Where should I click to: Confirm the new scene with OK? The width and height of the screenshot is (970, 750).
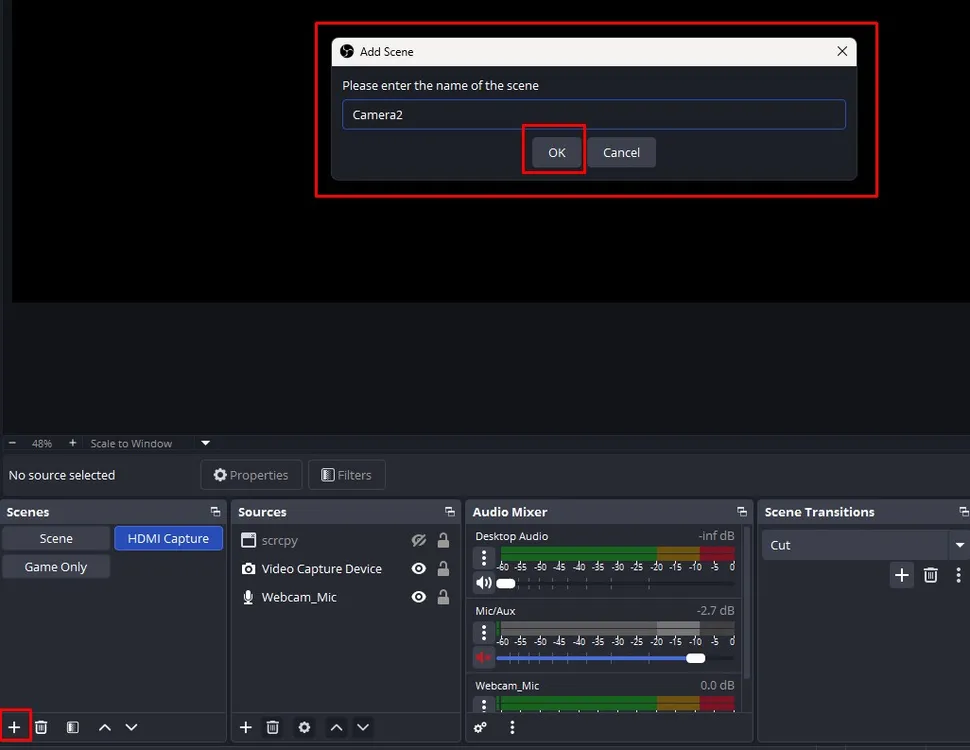(x=556, y=152)
